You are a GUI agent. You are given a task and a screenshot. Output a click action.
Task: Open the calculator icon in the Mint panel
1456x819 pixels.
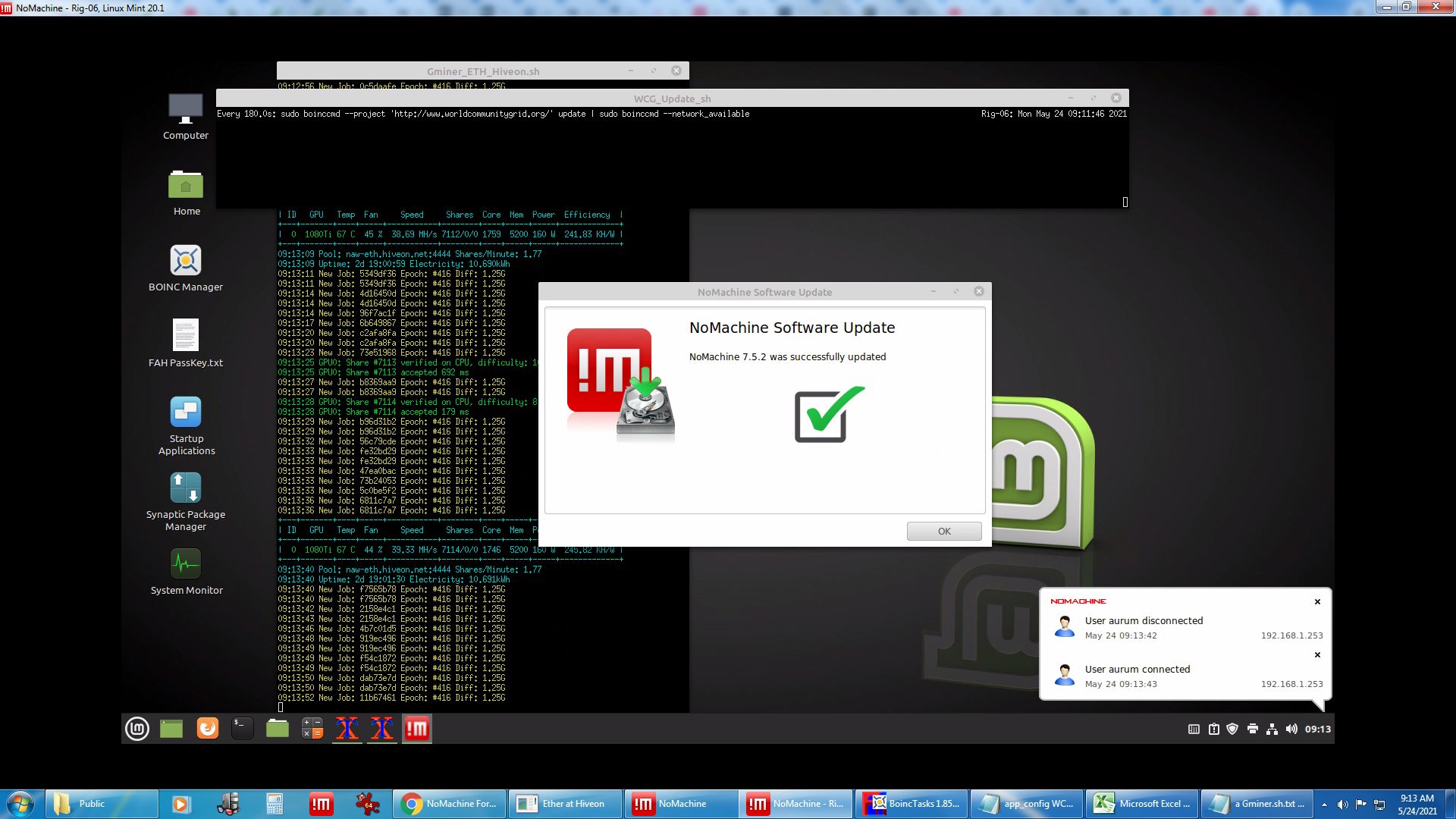[312, 729]
